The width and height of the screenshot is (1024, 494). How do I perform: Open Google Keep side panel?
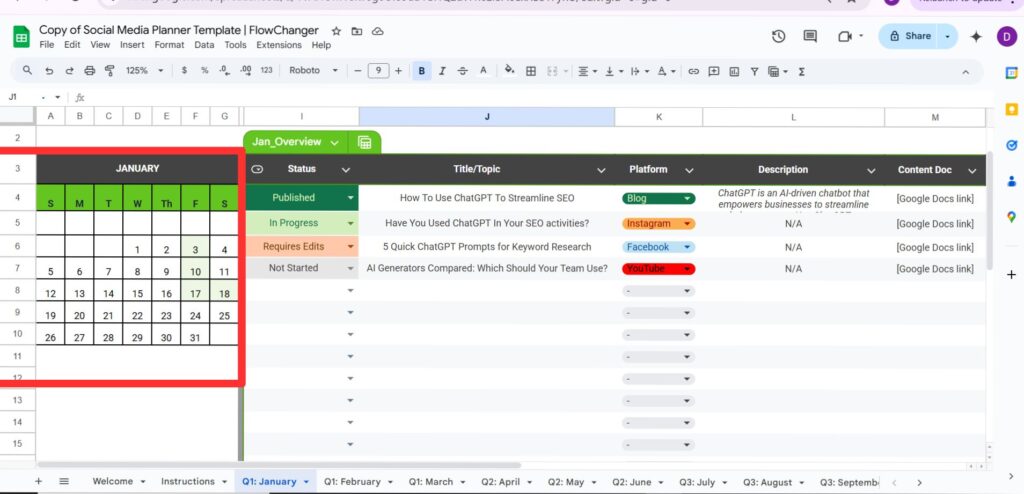tap(1012, 109)
